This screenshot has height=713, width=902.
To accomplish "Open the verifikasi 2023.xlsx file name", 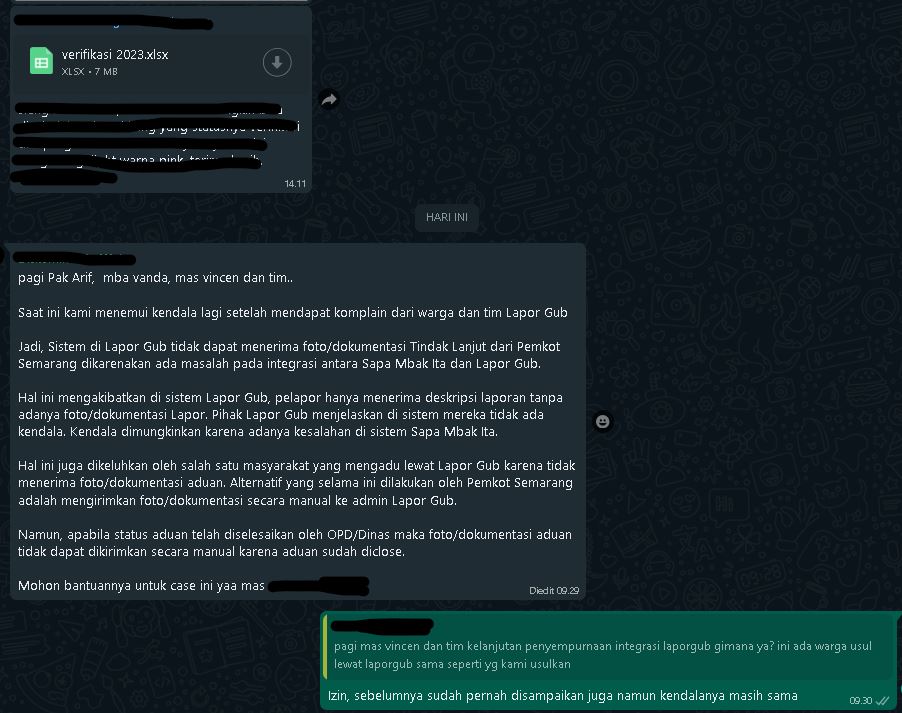I will point(115,55).
